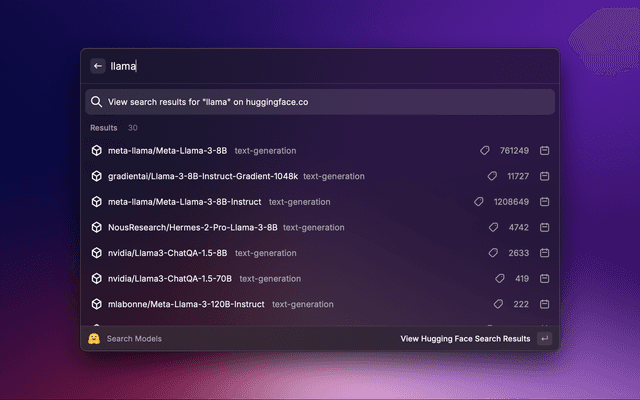
Task: Click the Search Models label in footer
Action: click(134, 339)
